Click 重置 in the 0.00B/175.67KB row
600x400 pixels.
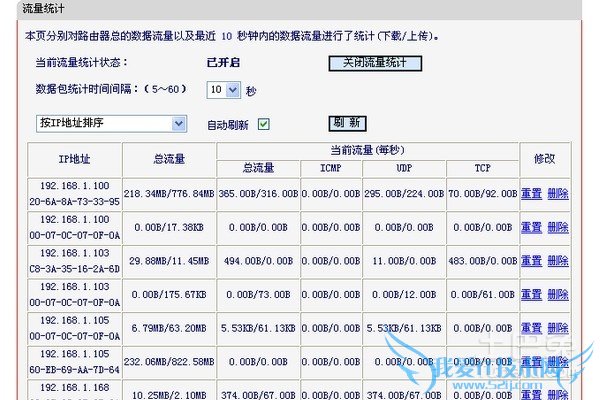[532, 295]
